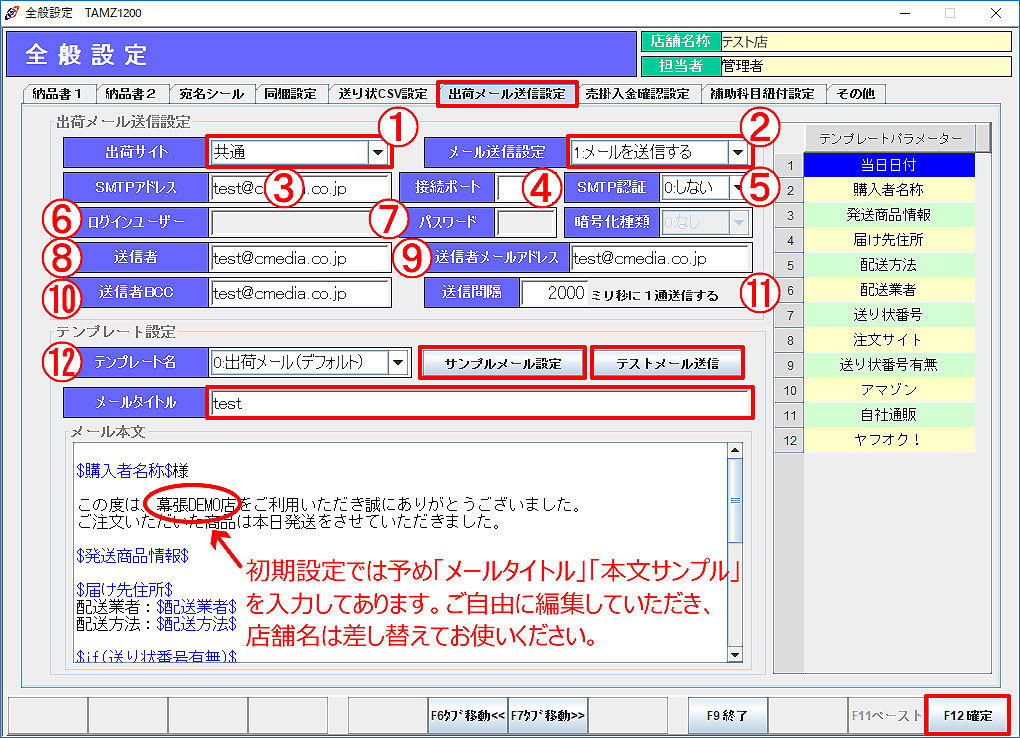
Task: Expand the テンプレート名 dropdown list
Action: [398, 362]
